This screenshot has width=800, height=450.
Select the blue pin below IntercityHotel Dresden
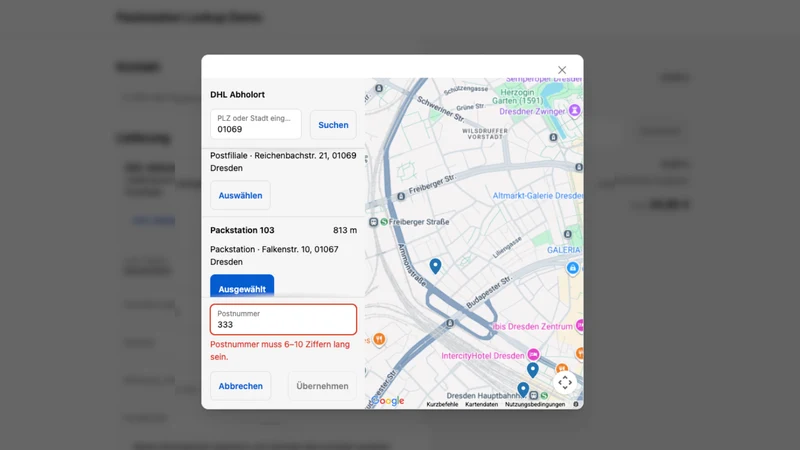click(x=533, y=370)
